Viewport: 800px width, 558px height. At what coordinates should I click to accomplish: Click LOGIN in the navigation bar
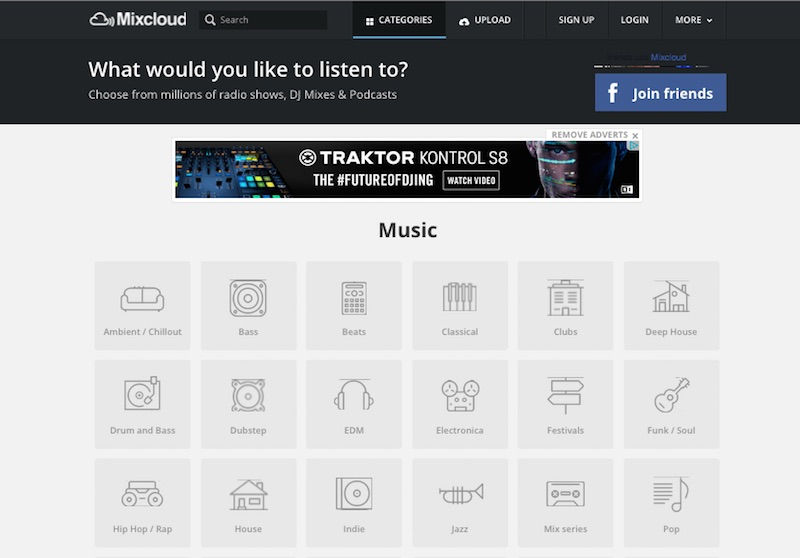click(635, 20)
